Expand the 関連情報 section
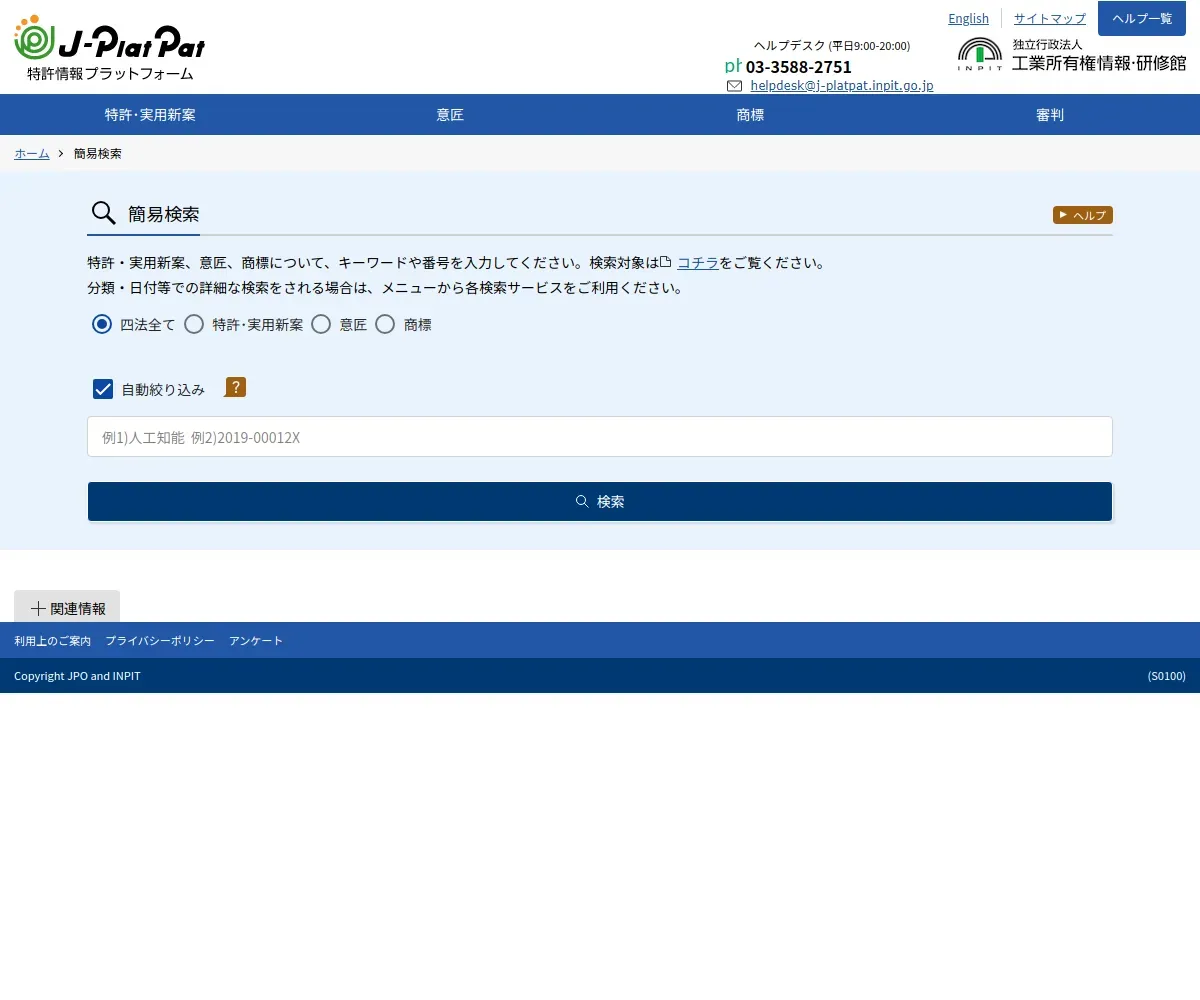This screenshot has height=1000, width=1200. [67, 607]
